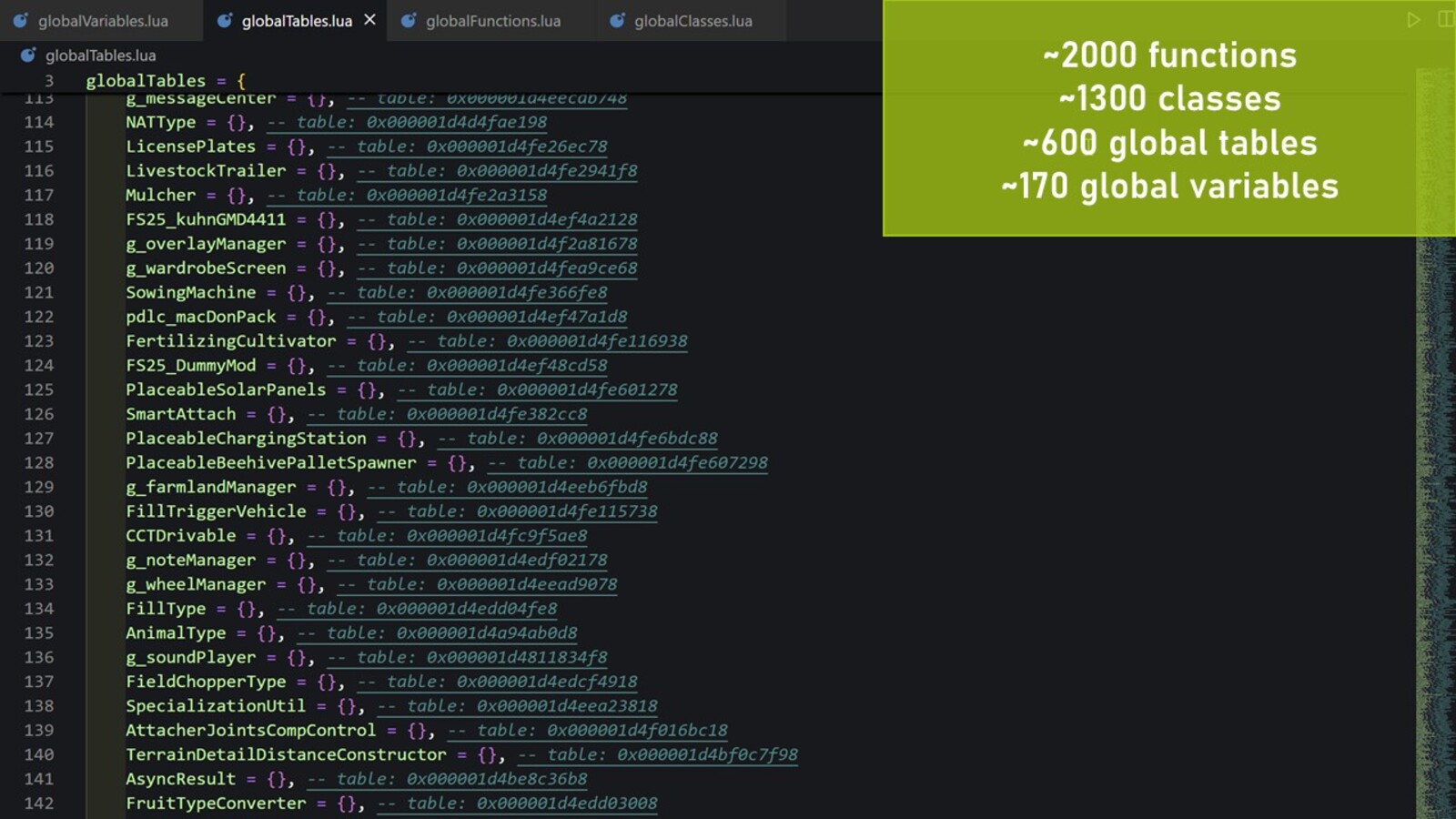Place cursor on PlaceableChargingStation identifier
Screen dimensions: 1456x819
click(x=246, y=439)
